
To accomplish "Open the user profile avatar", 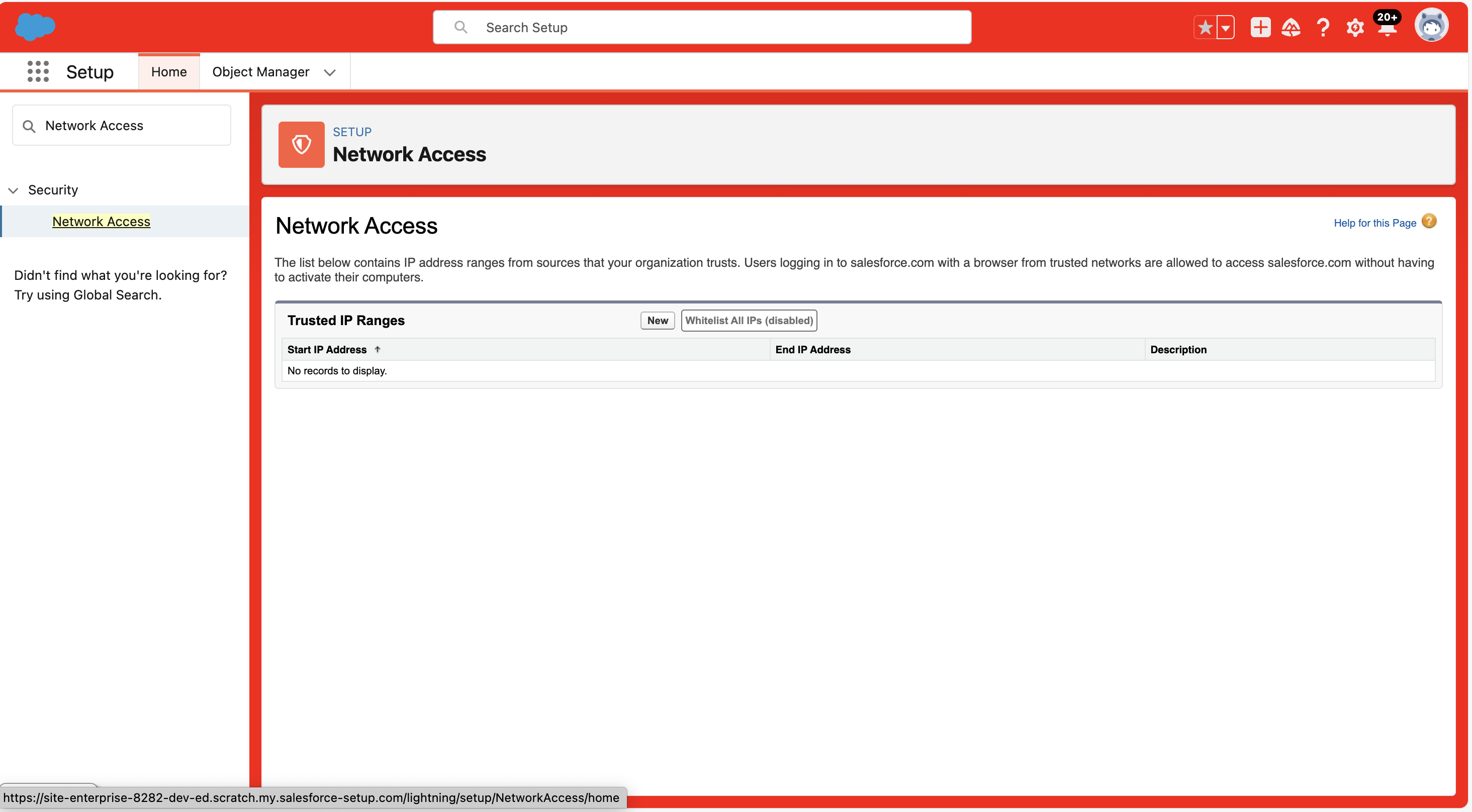I will [1431, 26].
